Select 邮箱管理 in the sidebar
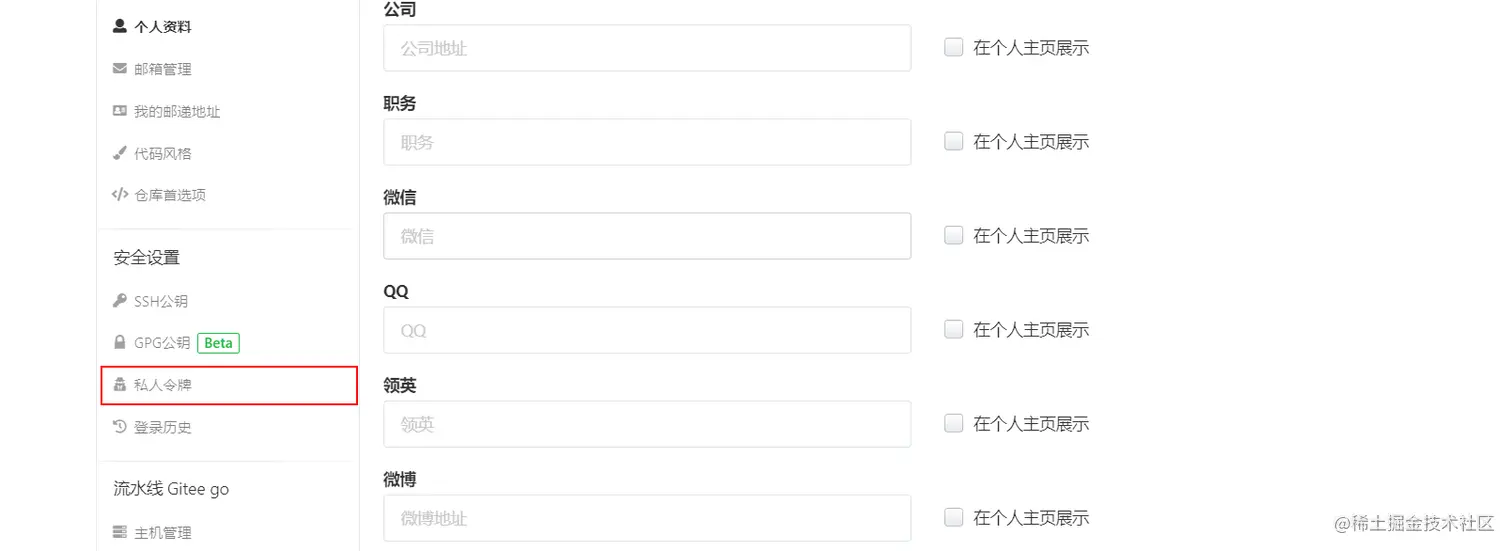The width and height of the screenshot is (1512, 551). click(x=163, y=69)
